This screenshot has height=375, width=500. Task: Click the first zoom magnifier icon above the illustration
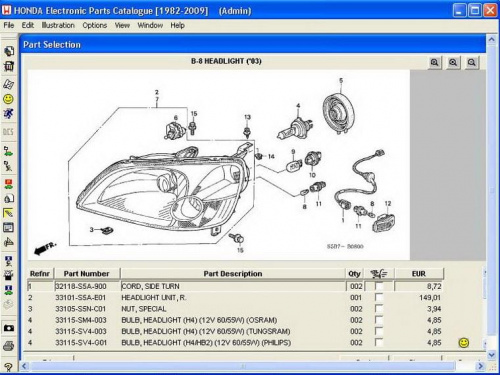(x=434, y=62)
